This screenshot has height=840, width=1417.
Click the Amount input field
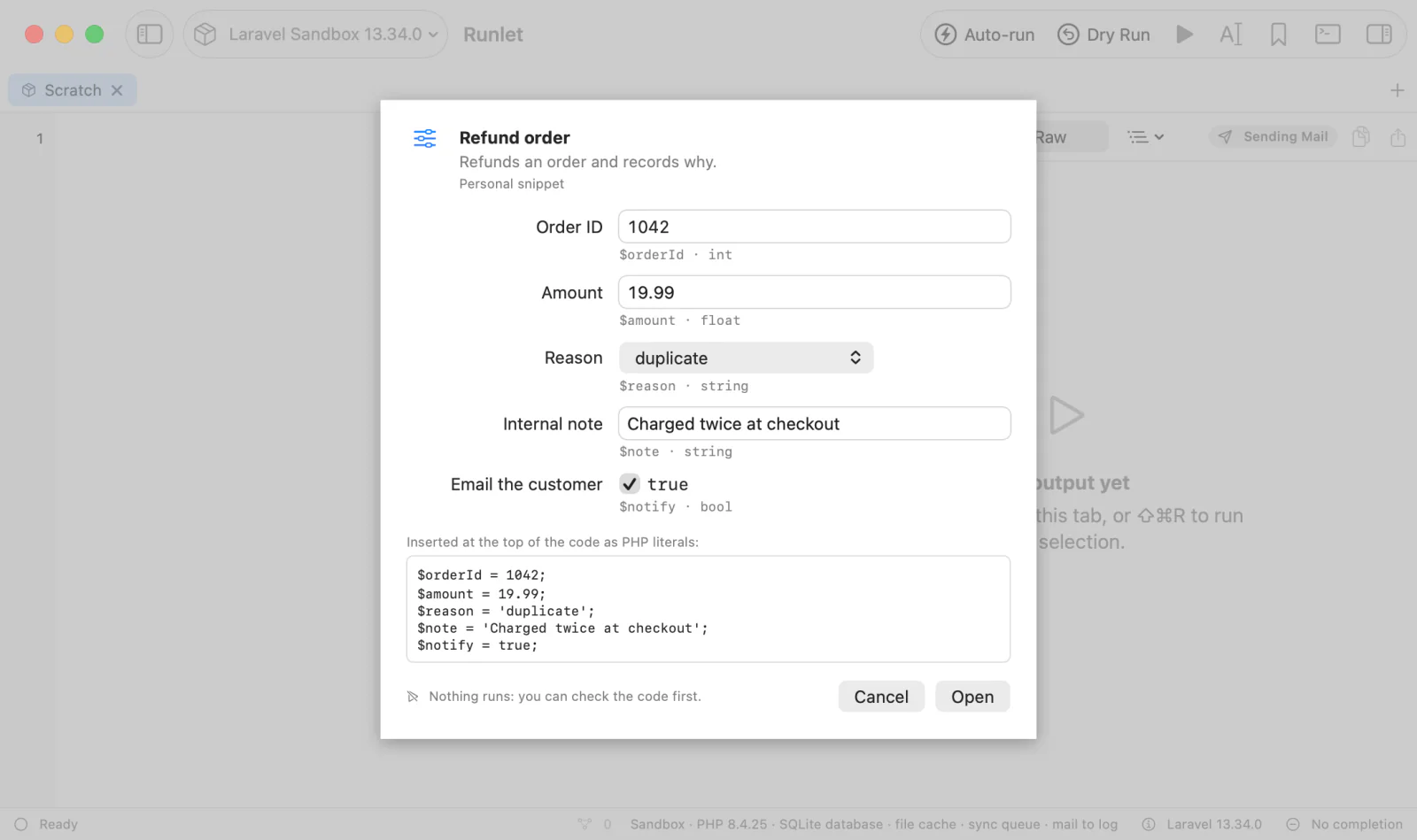coord(814,292)
